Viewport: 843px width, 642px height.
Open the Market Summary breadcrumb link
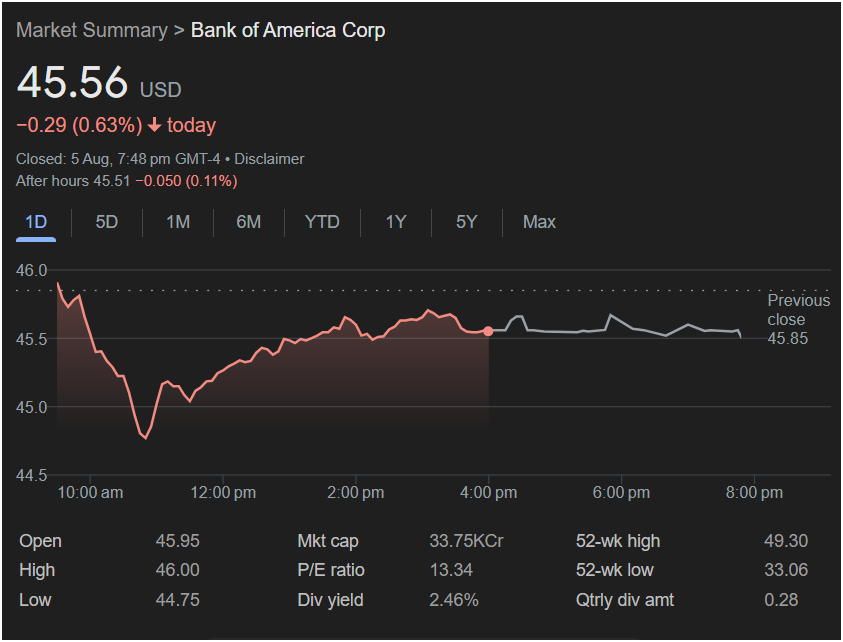coord(92,30)
